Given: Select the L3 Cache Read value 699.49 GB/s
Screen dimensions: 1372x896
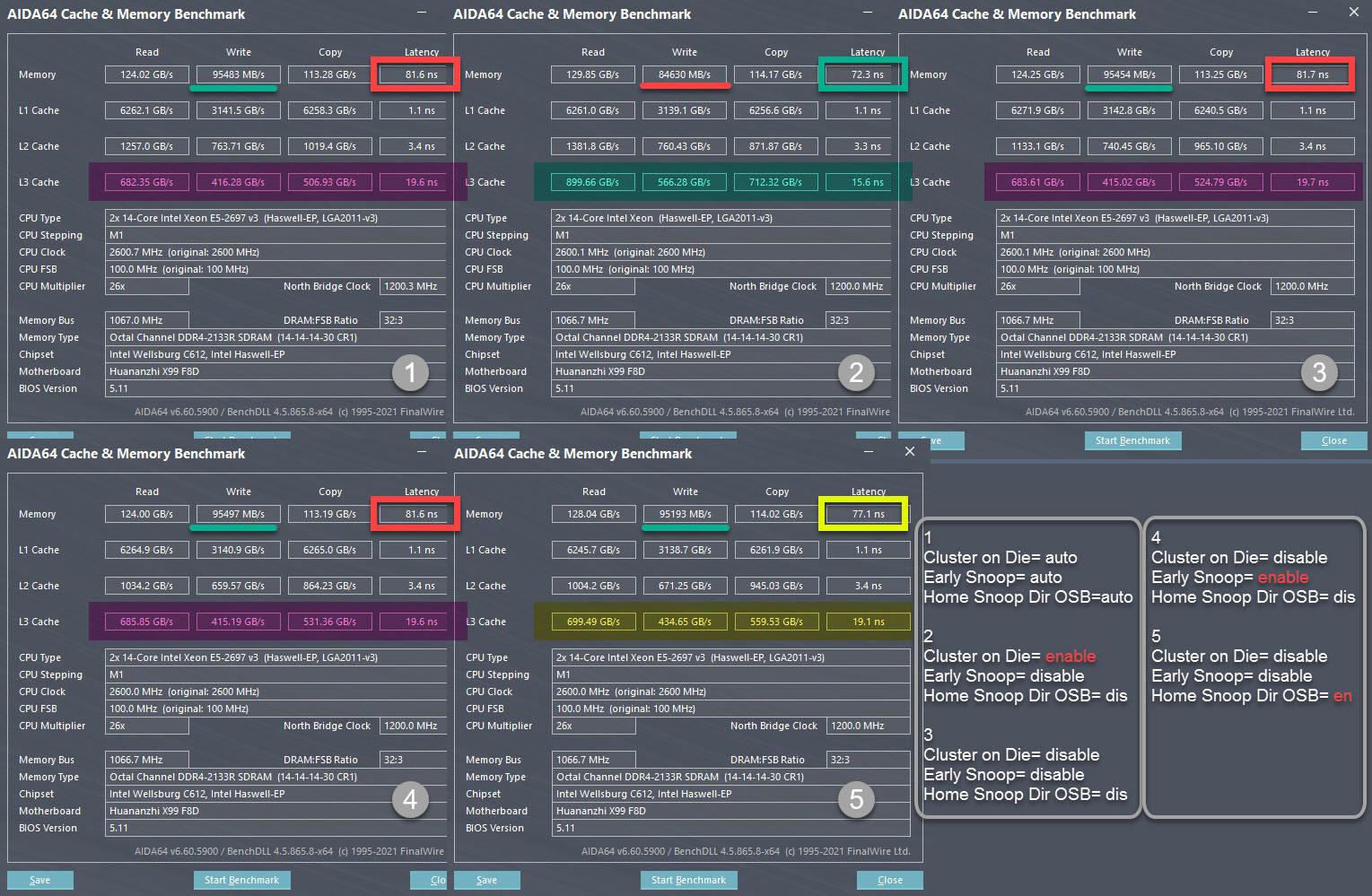Looking at the screenshot, I should (593, 622).
